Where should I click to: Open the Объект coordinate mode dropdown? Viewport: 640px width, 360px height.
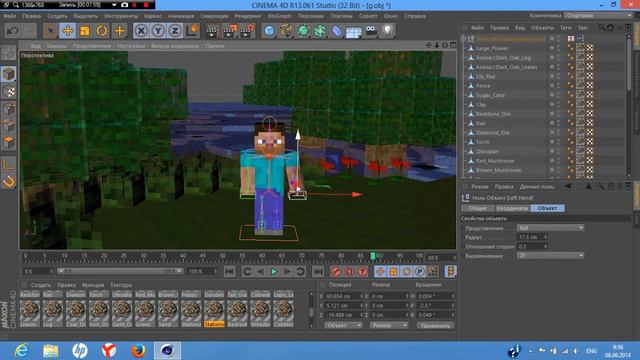[x=343, y=325]
